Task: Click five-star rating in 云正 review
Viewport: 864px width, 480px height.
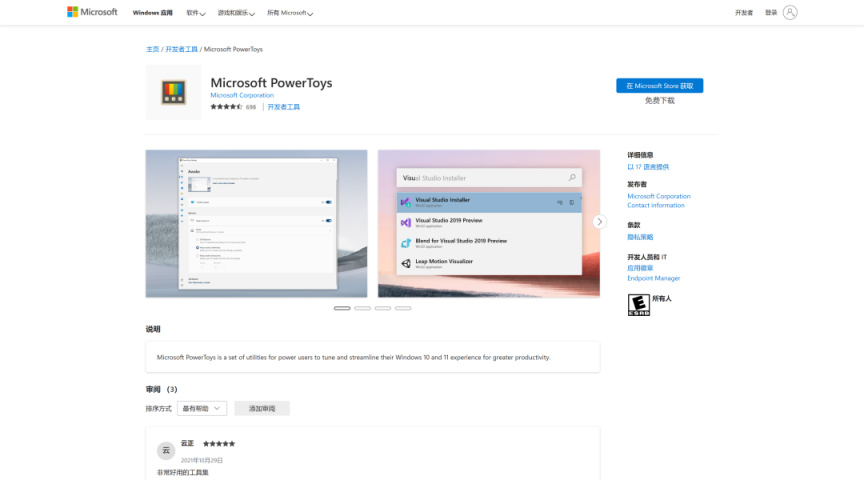Action: click(219, 444)
